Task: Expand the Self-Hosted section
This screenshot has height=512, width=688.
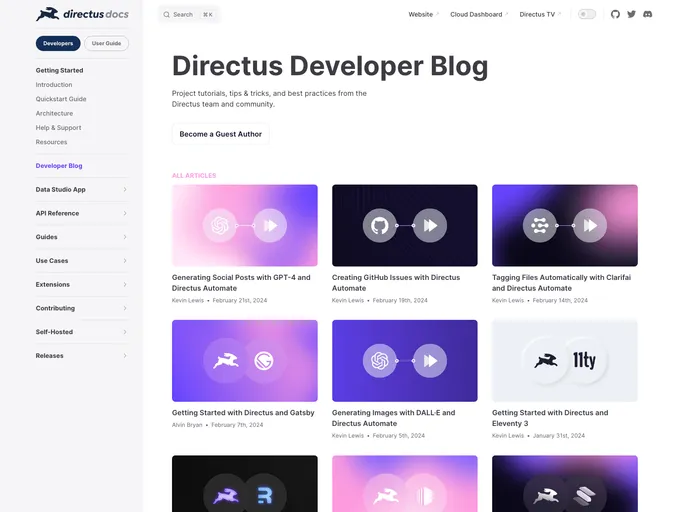Action: [81, 332]
